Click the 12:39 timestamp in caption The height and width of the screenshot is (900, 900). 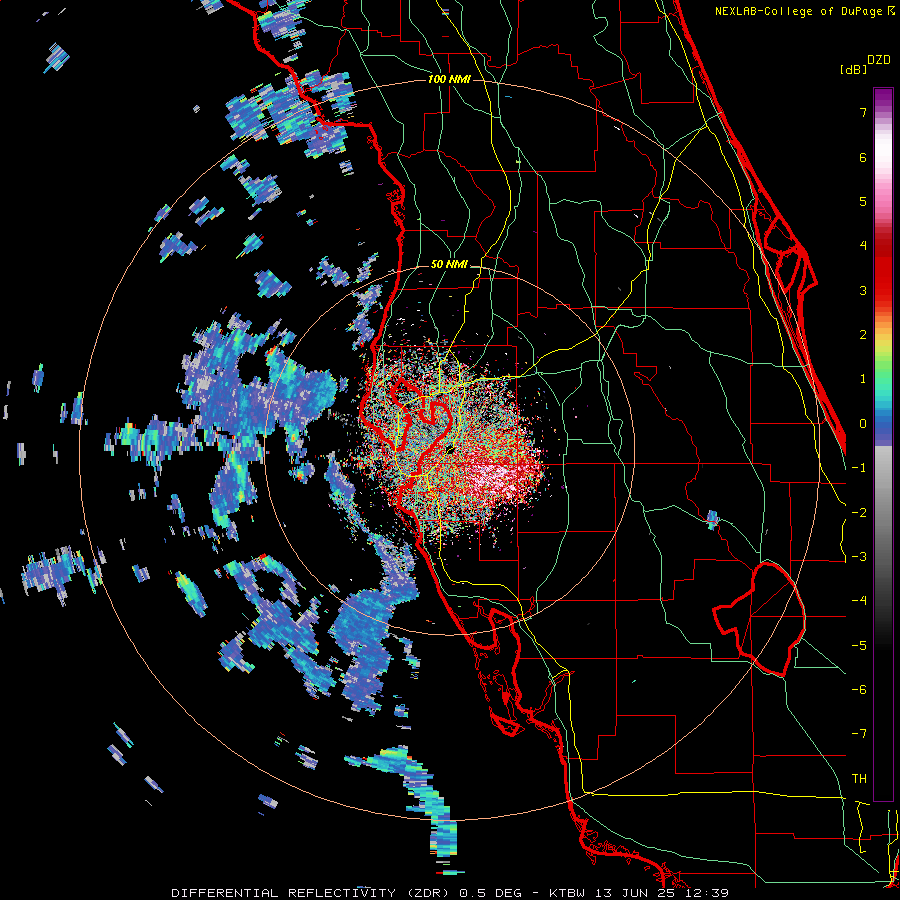[706, 893]
